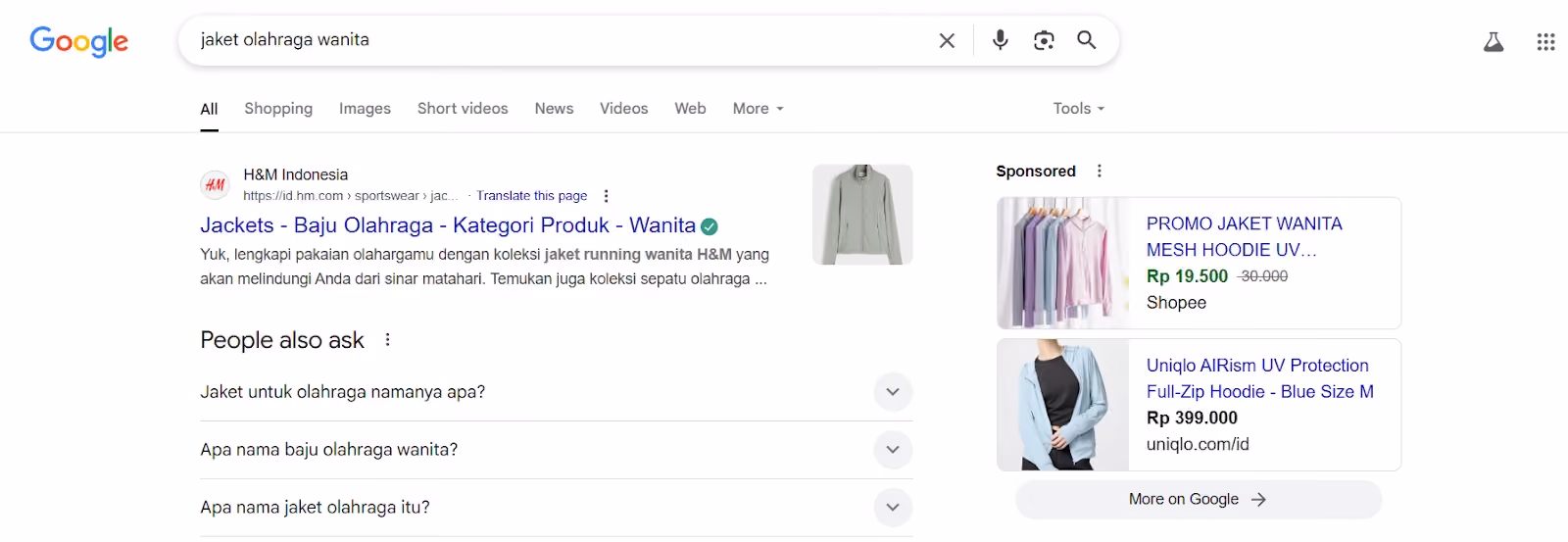Switch to Videos tab
This screenshot has height=542, width=1568.
[x=623, y=109]
